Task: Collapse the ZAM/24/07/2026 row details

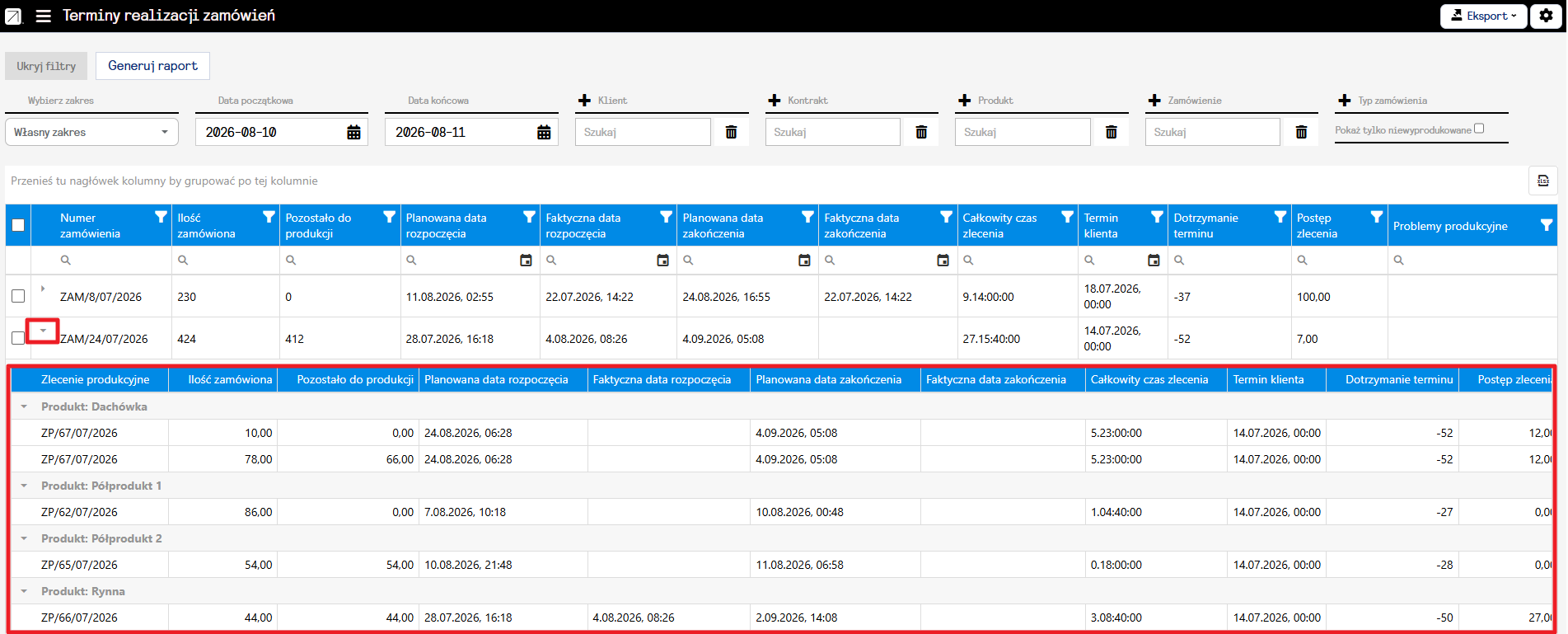Action: pos(43,331)
